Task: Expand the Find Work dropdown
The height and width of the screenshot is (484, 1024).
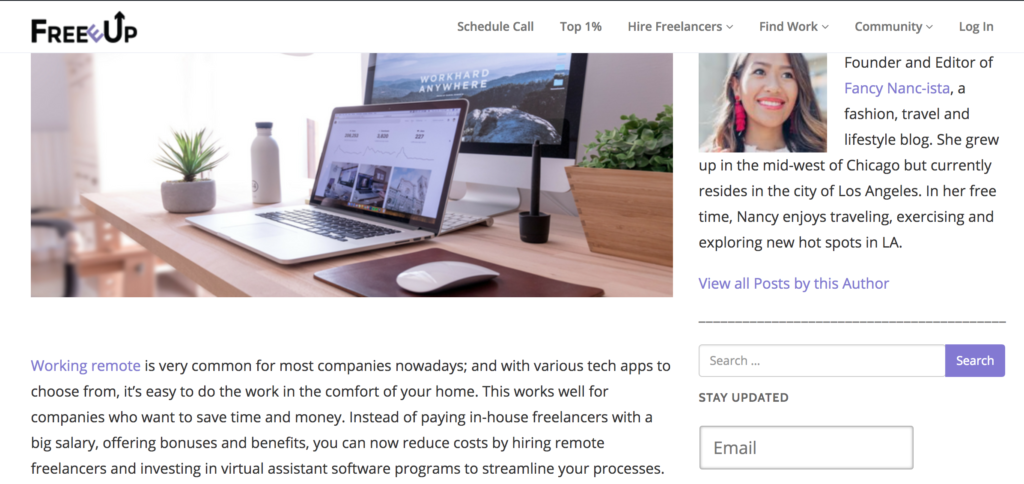Action: pyautogui.click(x=793, y=27)
